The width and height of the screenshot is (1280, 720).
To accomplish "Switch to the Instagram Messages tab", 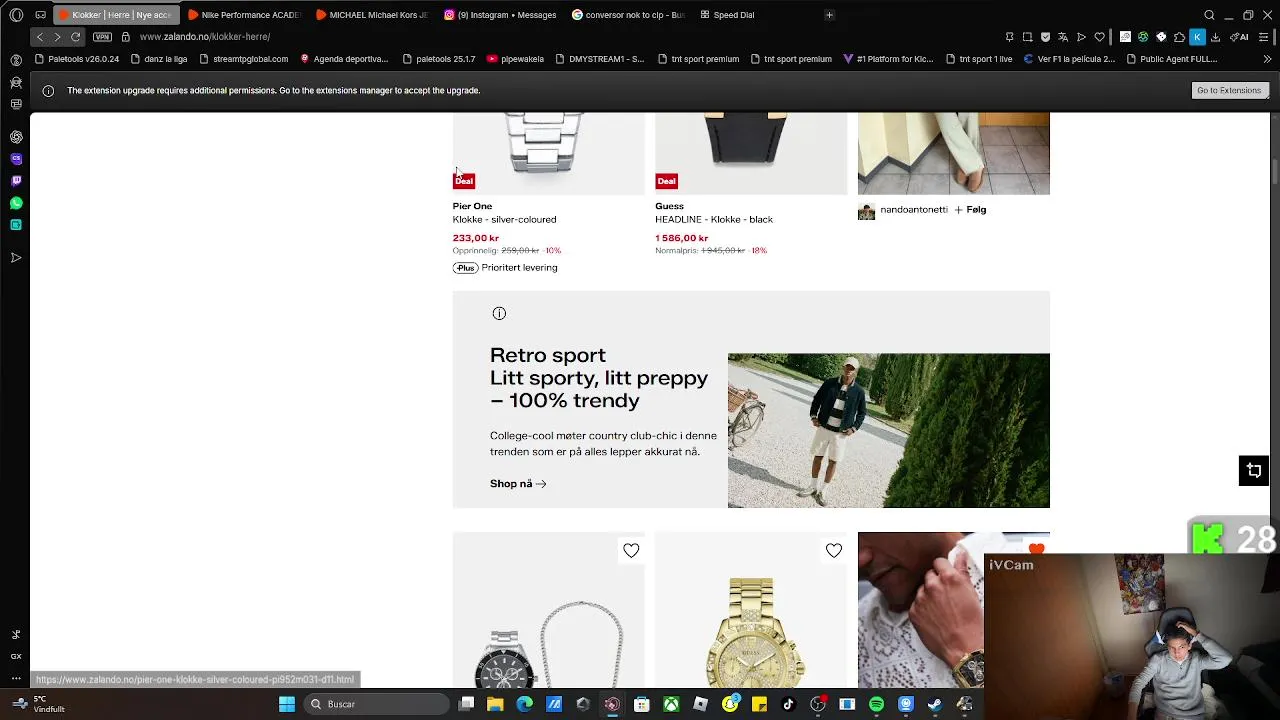I will 499,15.
